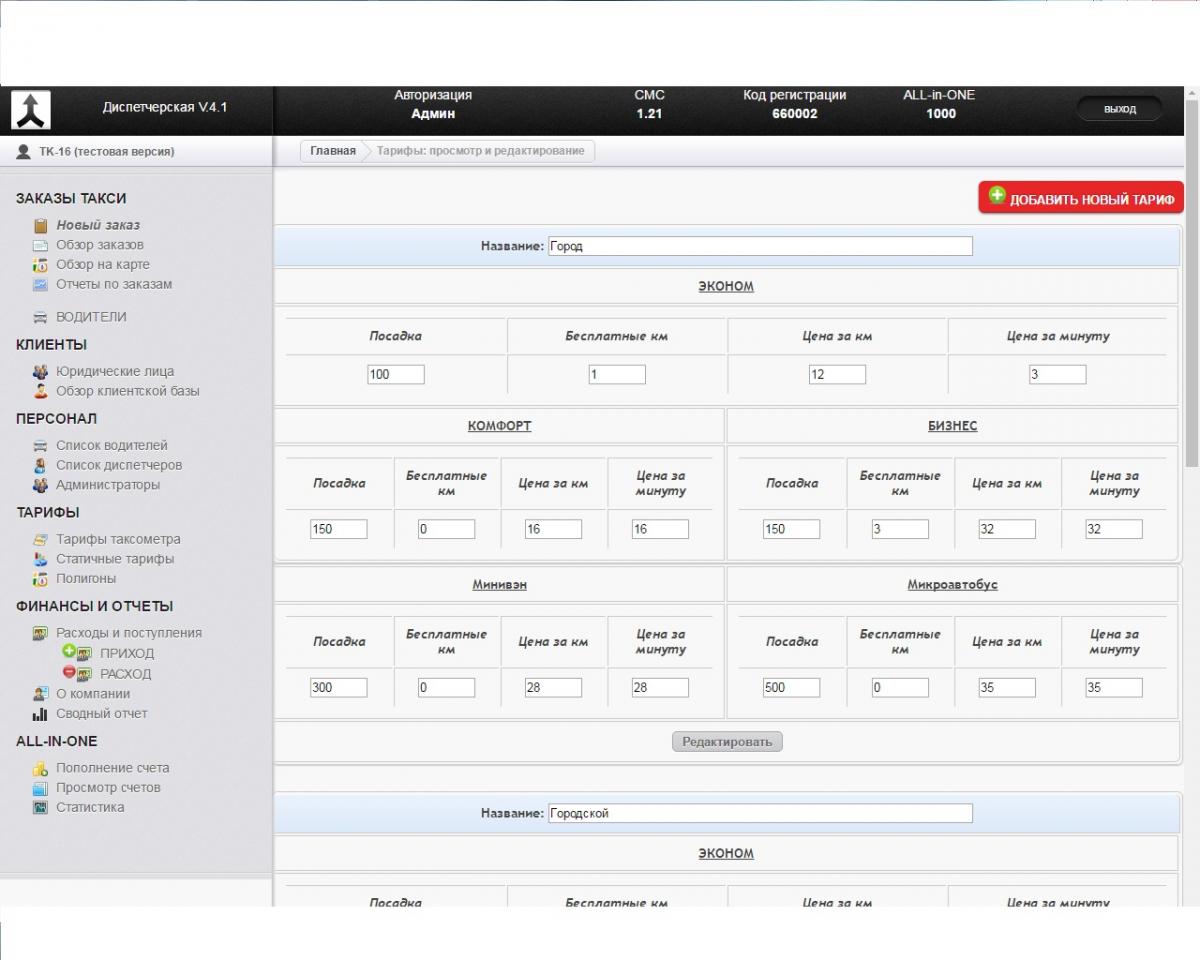Click the Микроавтобус section heading
This screenshot has width=1200, height=960.
pyautogui.click(x=952, y=585)
